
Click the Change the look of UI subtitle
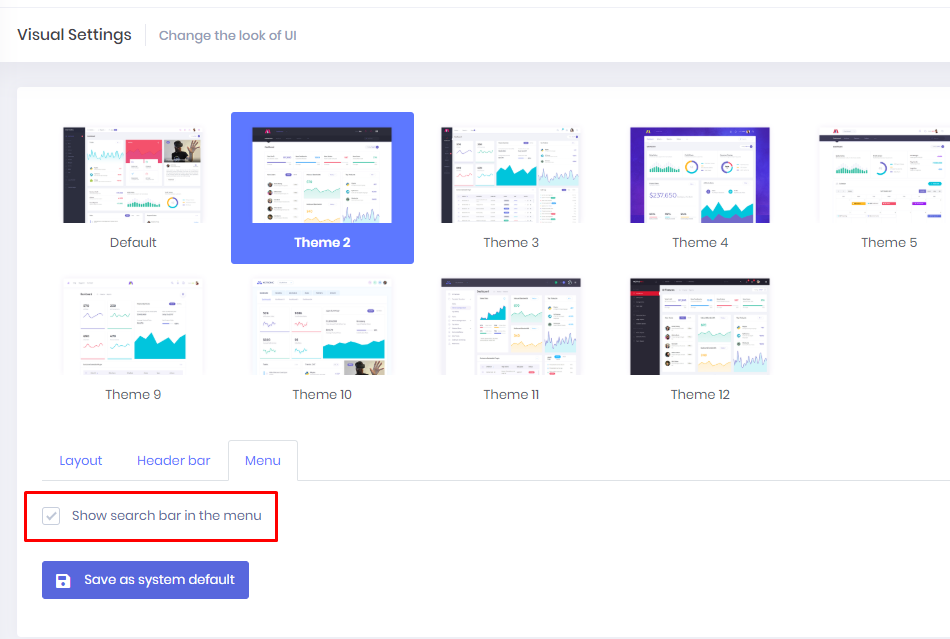(x=228, y=35)
